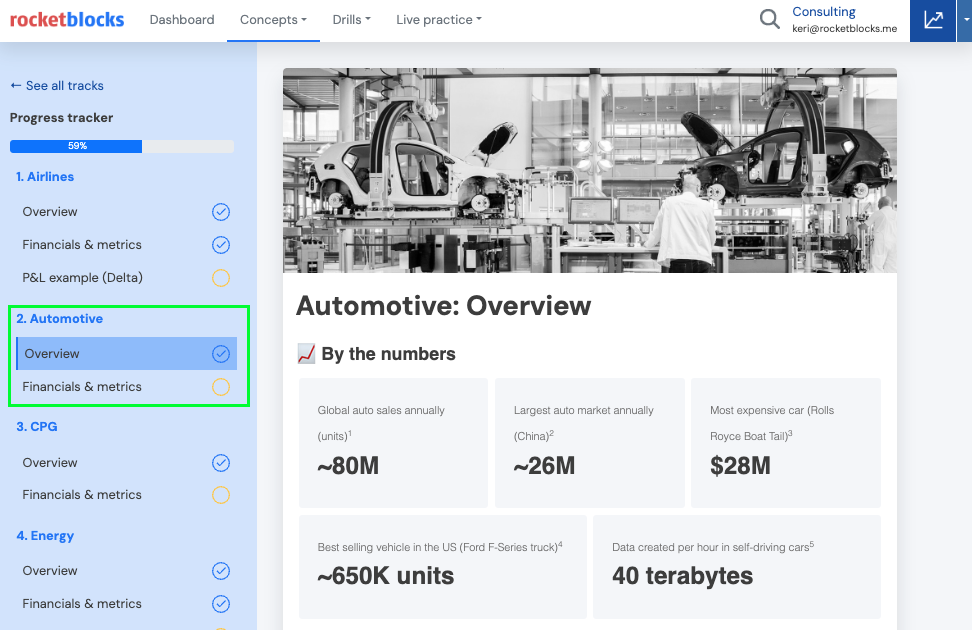Toggle completion circle for Automotive Financials & metrics

pos(221,387)
